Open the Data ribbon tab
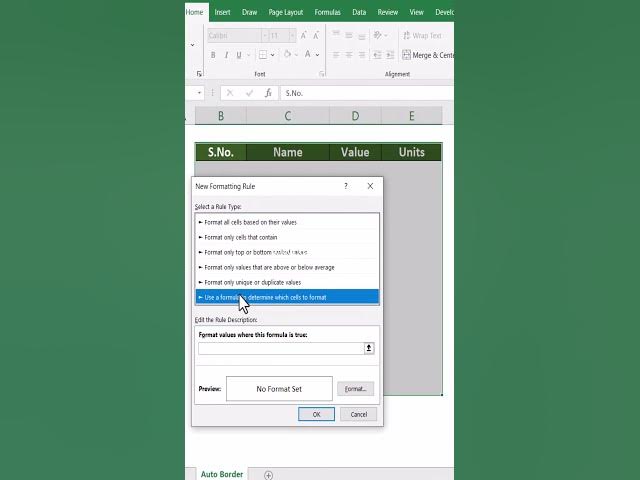This screenshot has width=640, height=480. click(359, 12)
